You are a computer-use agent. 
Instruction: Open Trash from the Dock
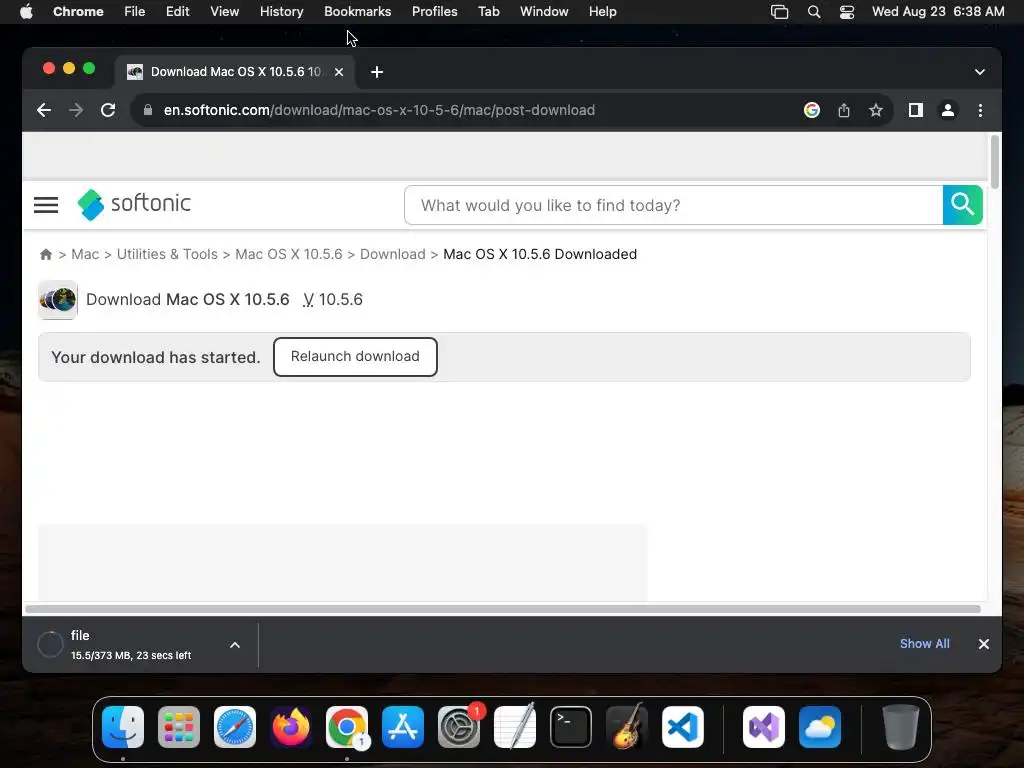pyautogui.click(x=901, y=727)
